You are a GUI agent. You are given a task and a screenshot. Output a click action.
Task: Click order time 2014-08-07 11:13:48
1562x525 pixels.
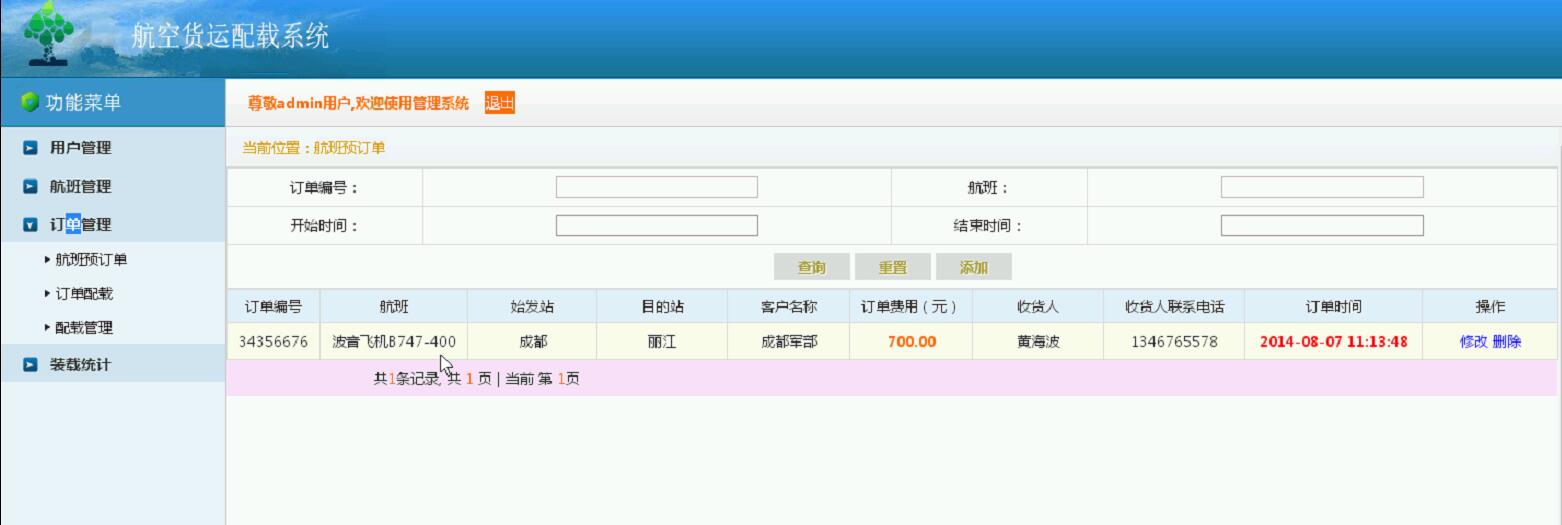pos(1334,342)
